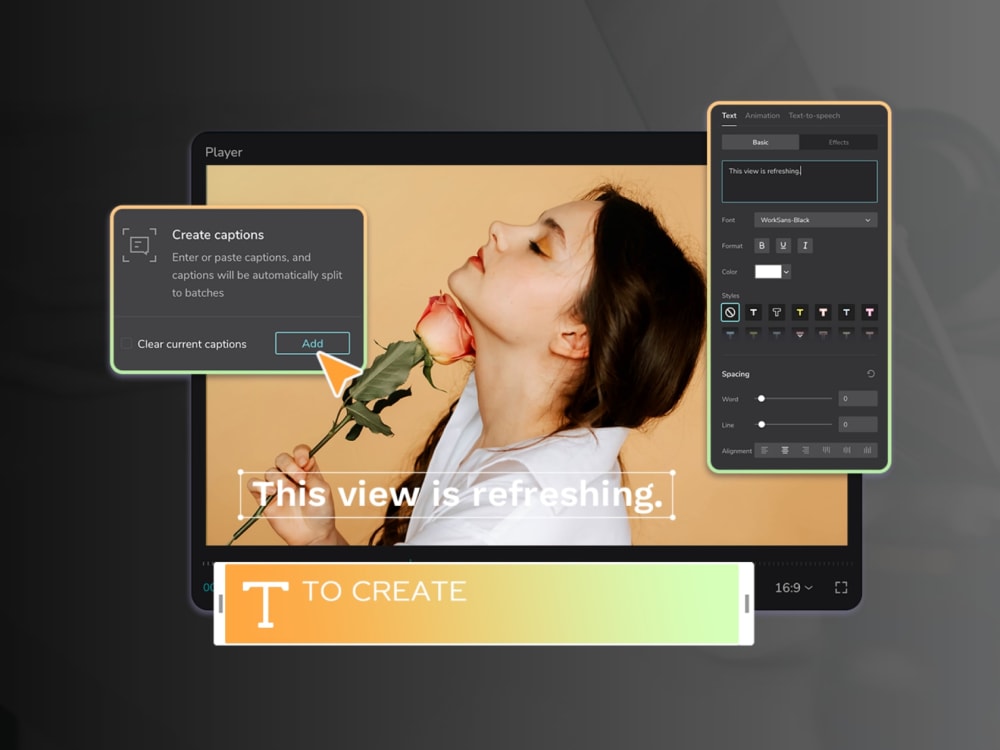Viewport: 1000px width, 750px height.
Task: Click the Word spacing slider handle
Action: [x=761, y=399]
